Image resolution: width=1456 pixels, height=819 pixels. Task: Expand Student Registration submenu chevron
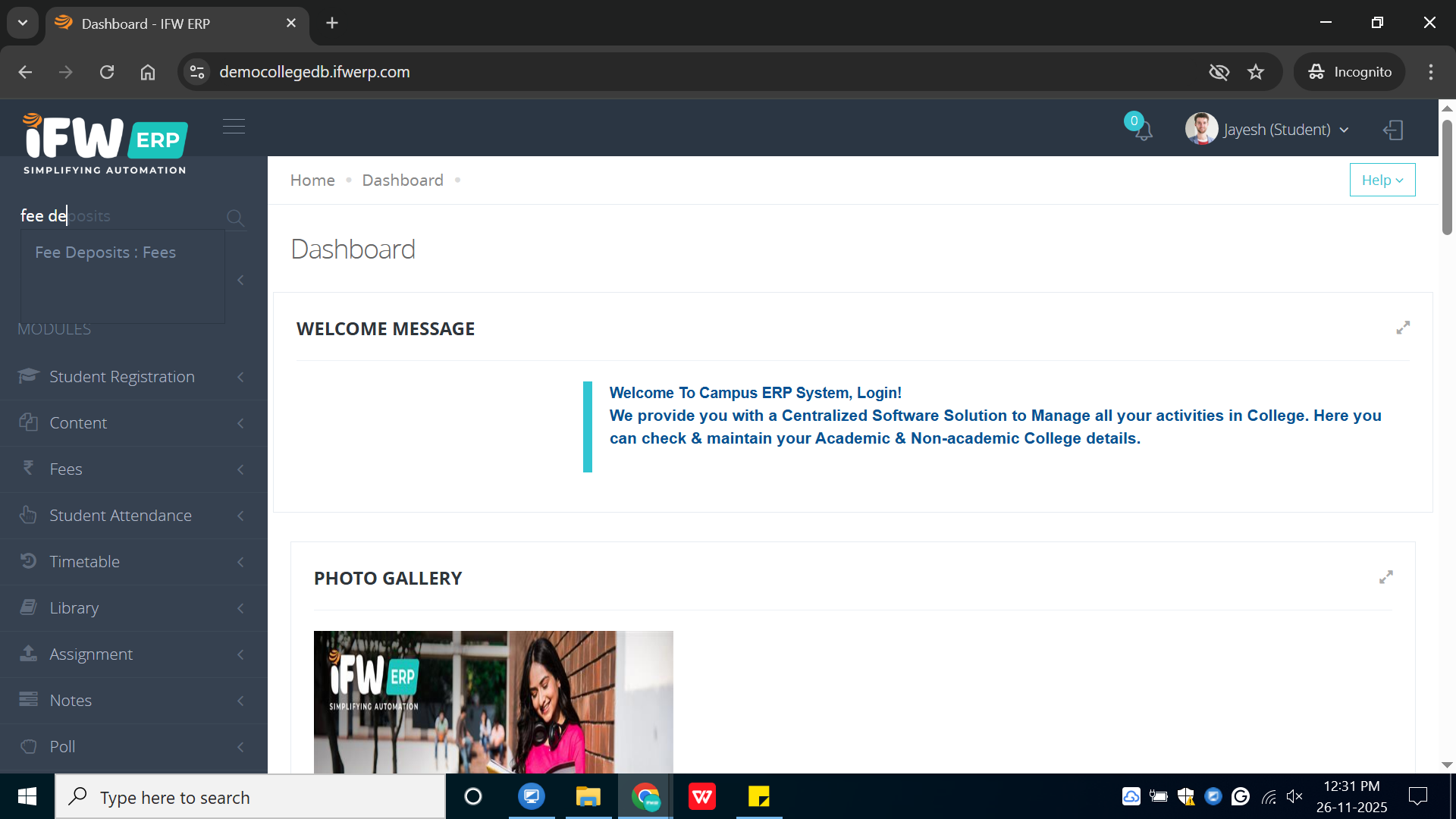(241, 377)
